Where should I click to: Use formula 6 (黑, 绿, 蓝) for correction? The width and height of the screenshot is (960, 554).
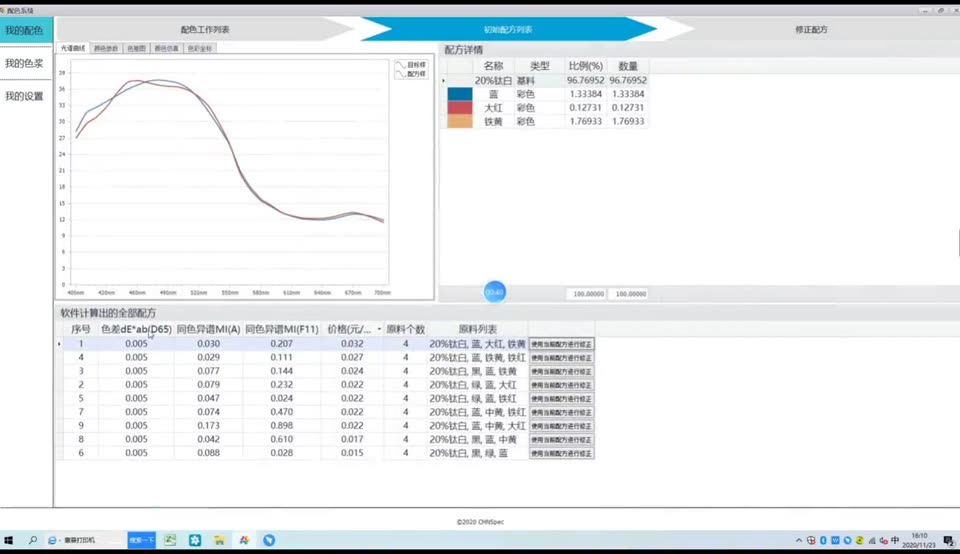561,454
